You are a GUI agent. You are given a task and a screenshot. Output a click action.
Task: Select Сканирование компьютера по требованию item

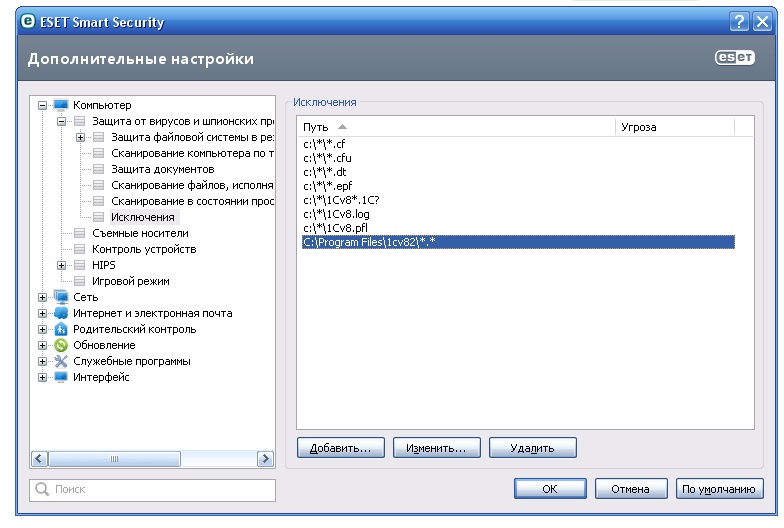click(x=192, y=153)
